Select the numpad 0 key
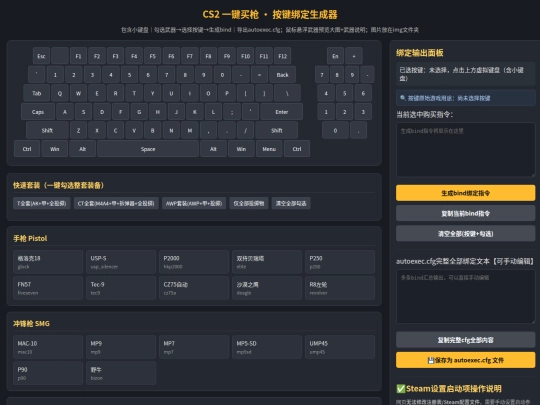540x405 pixels. [335, 130]
